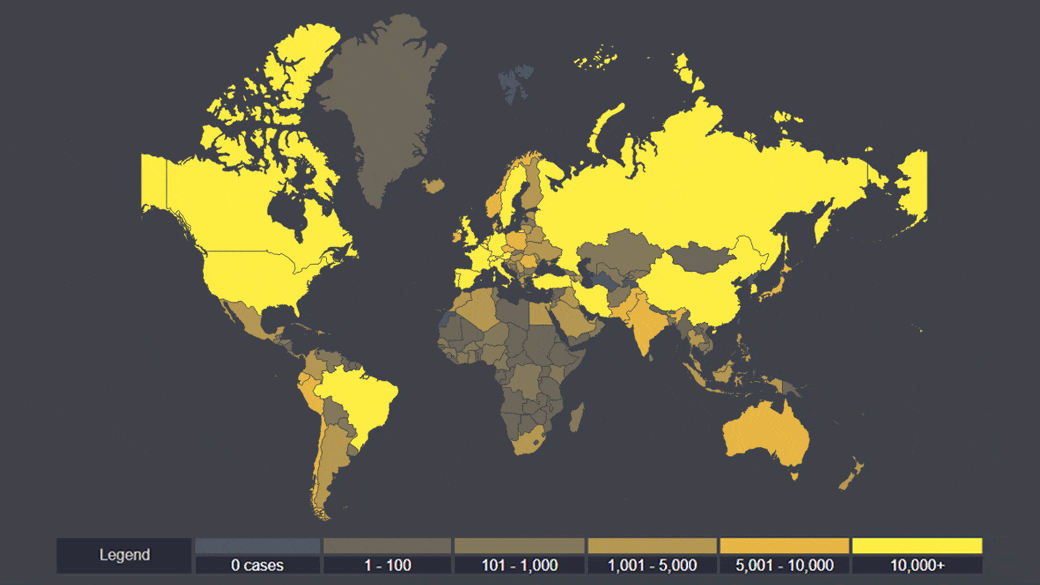This screenshot has height=585, width=1040.
Task: Select New Zealand on the map
Action: click(852, 473)
